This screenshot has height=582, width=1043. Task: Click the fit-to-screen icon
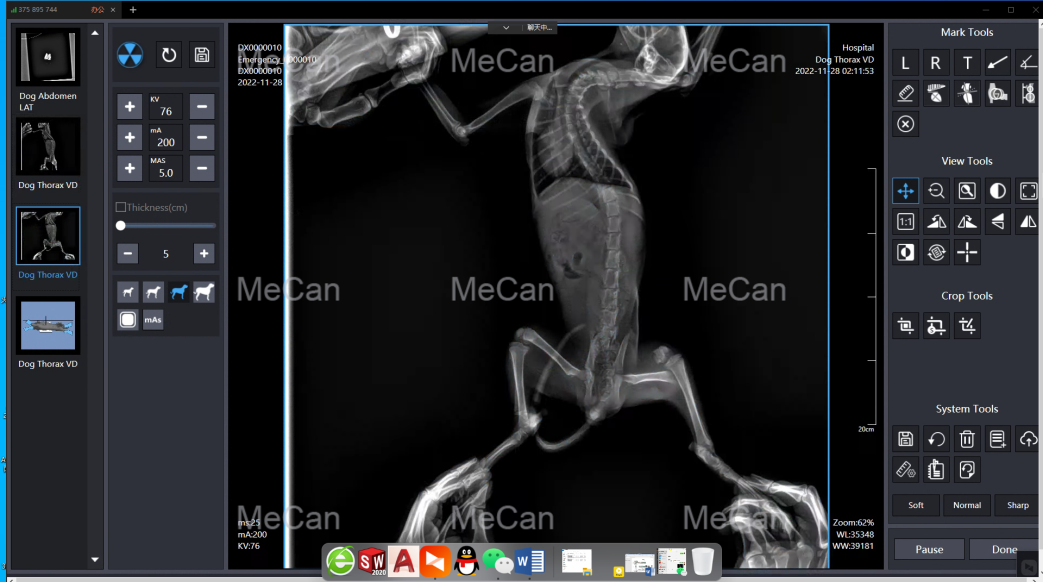(x=1028, y=192)
